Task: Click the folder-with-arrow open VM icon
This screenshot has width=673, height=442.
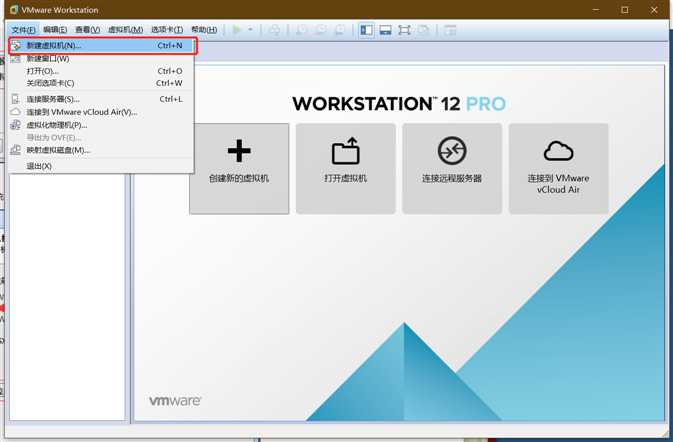Action: [x=346, y=150]
